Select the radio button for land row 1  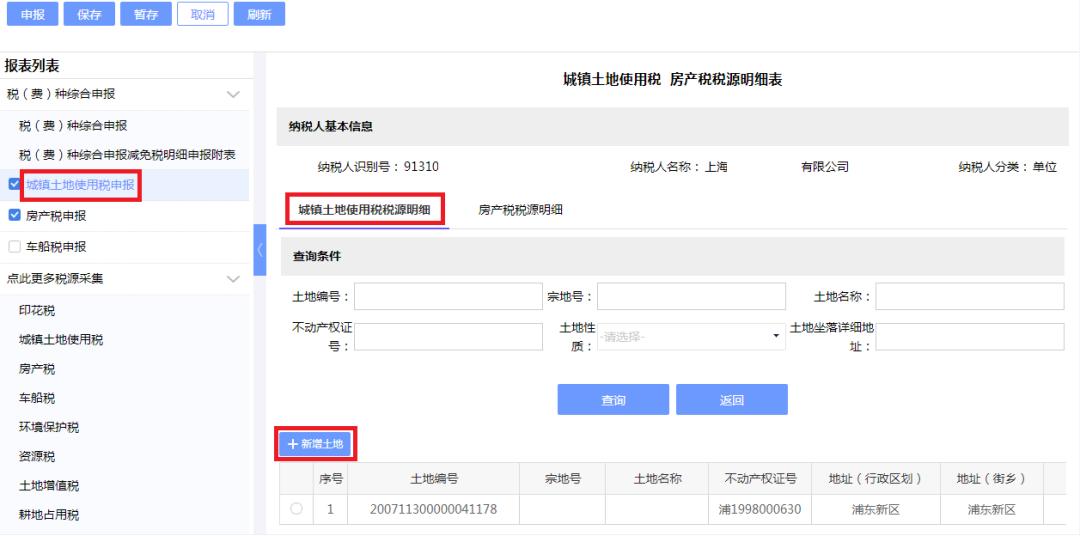click(x=296, y=509)
